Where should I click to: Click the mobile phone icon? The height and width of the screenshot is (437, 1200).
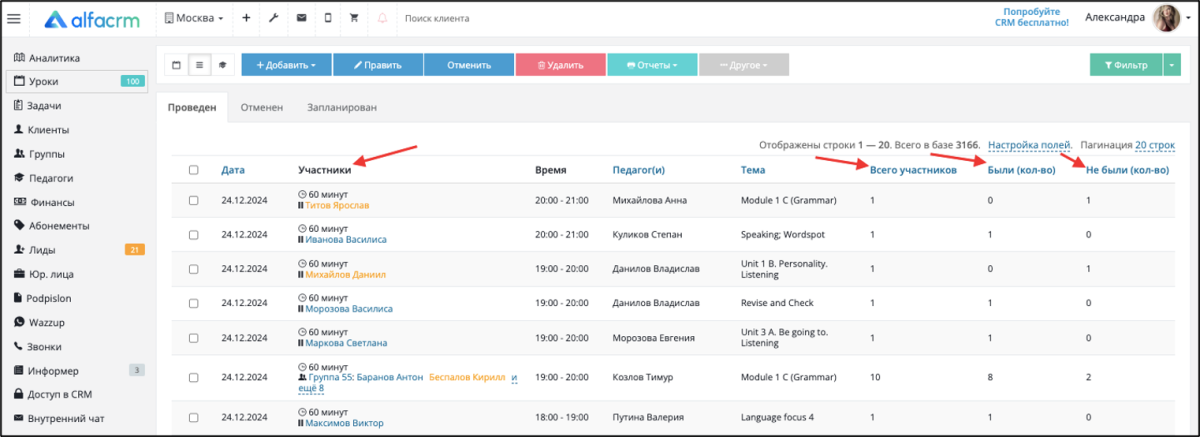point(328,18)
